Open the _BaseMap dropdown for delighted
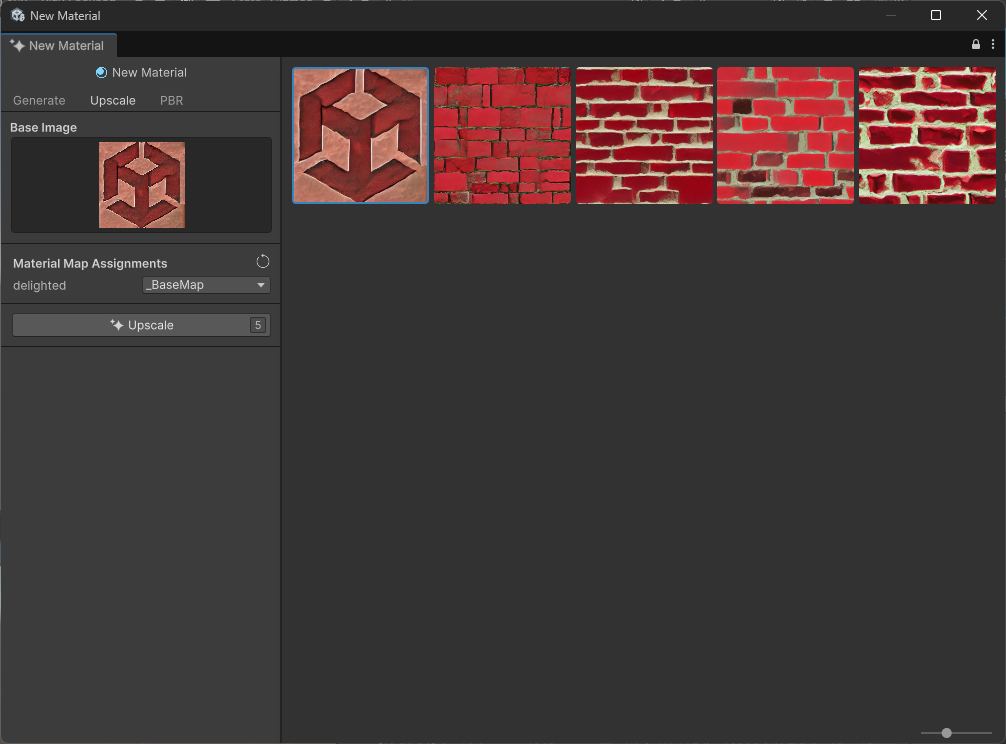Screen dimensions: 1006x744 206,285
